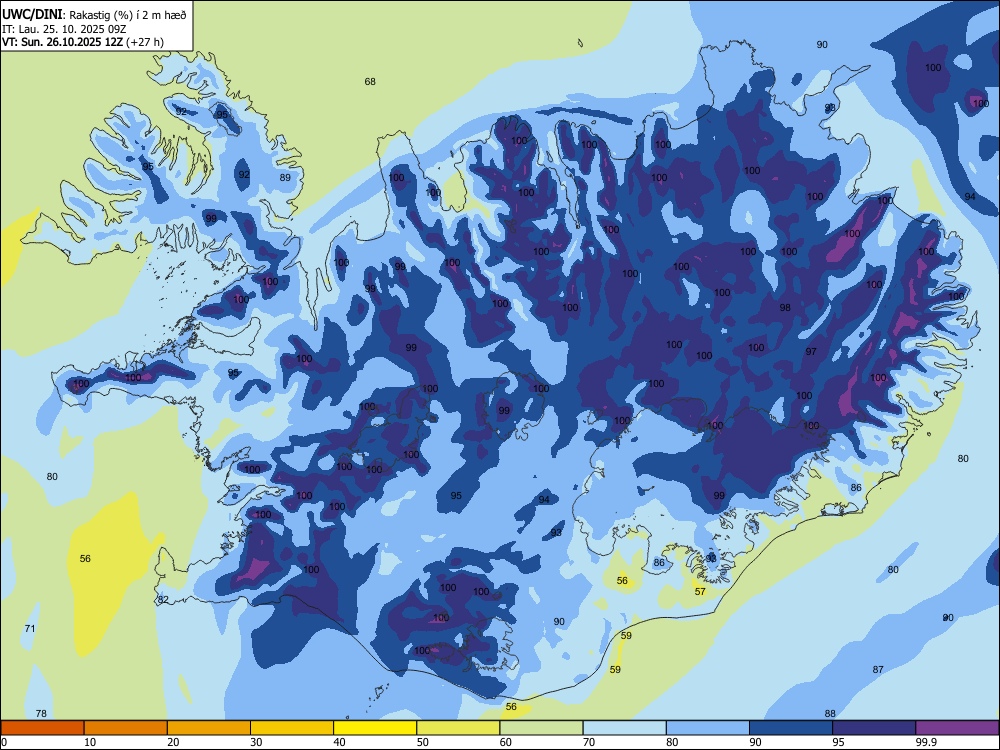Click the '99.9' legend scale label

(x=925, y=742)
